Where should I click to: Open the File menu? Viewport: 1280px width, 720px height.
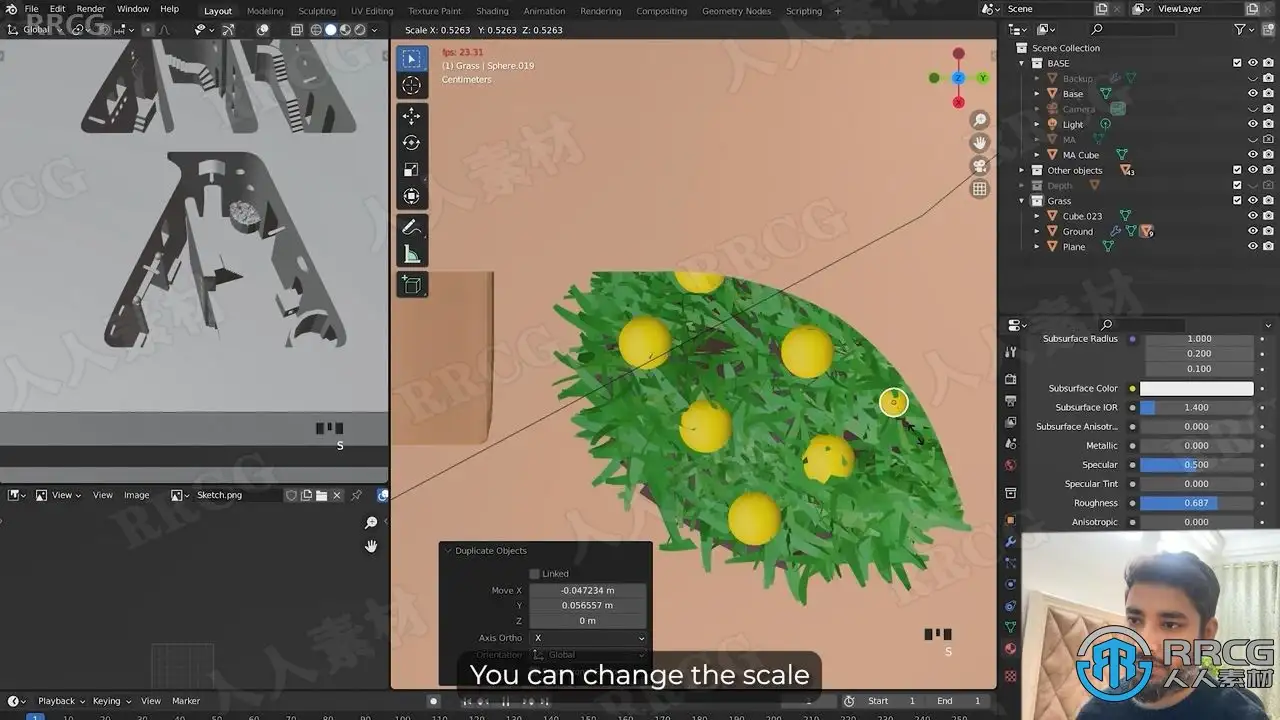point(31,9)
